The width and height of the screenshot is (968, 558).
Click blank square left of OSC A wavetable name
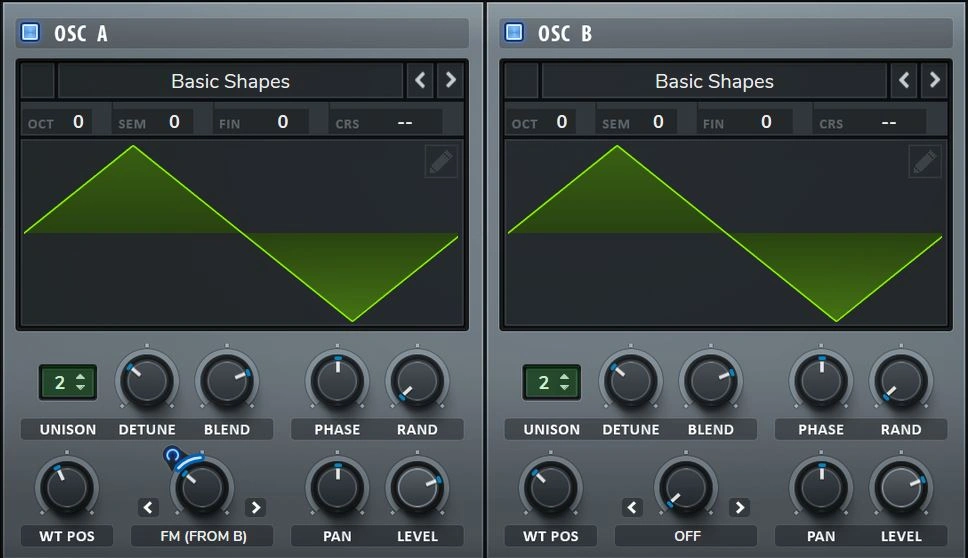(x=38, y=81)
